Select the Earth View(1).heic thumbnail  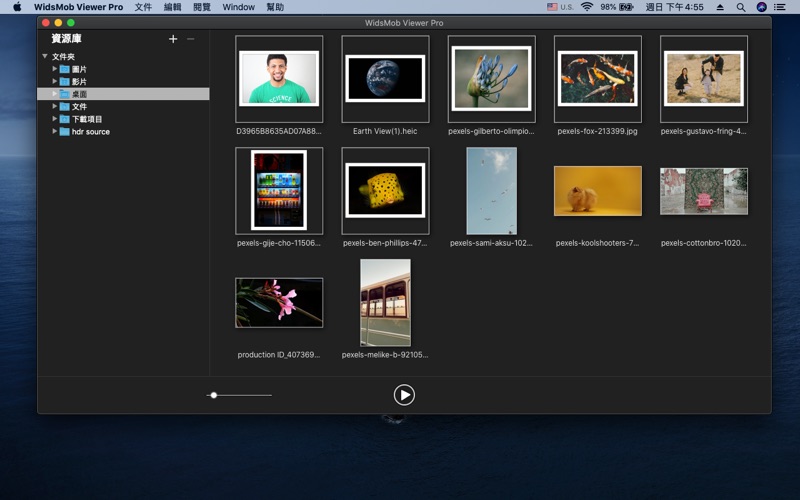coord(385,79)
